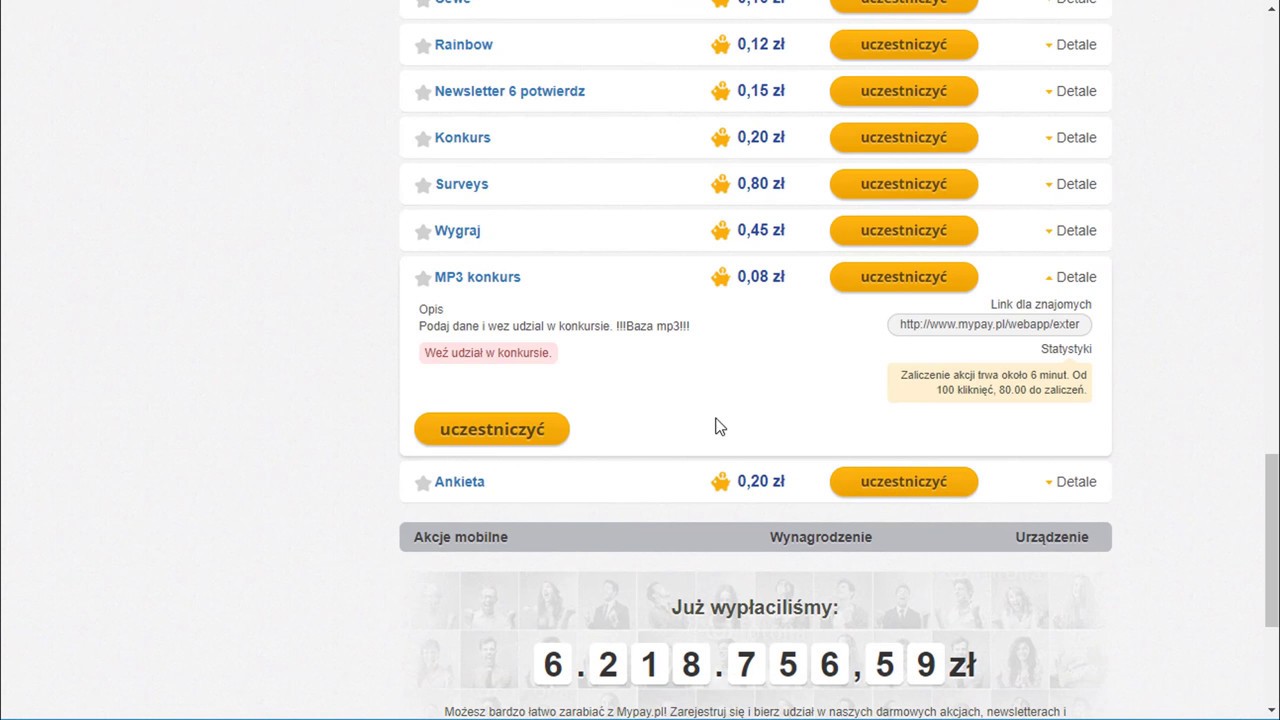Collapse Detale for MP3 konkurs
Image resolution: width=1280 pixels, height=720 pixels.
(1071, 277)
